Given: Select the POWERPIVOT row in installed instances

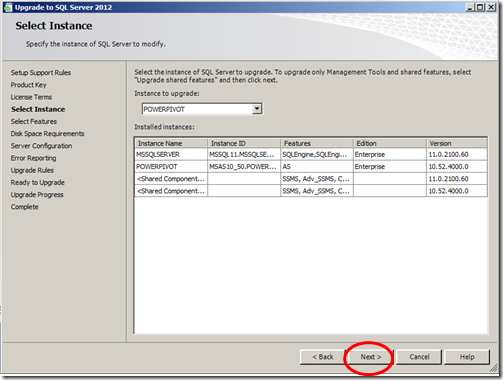Looking at the screenshot, I should coord(311,166).
